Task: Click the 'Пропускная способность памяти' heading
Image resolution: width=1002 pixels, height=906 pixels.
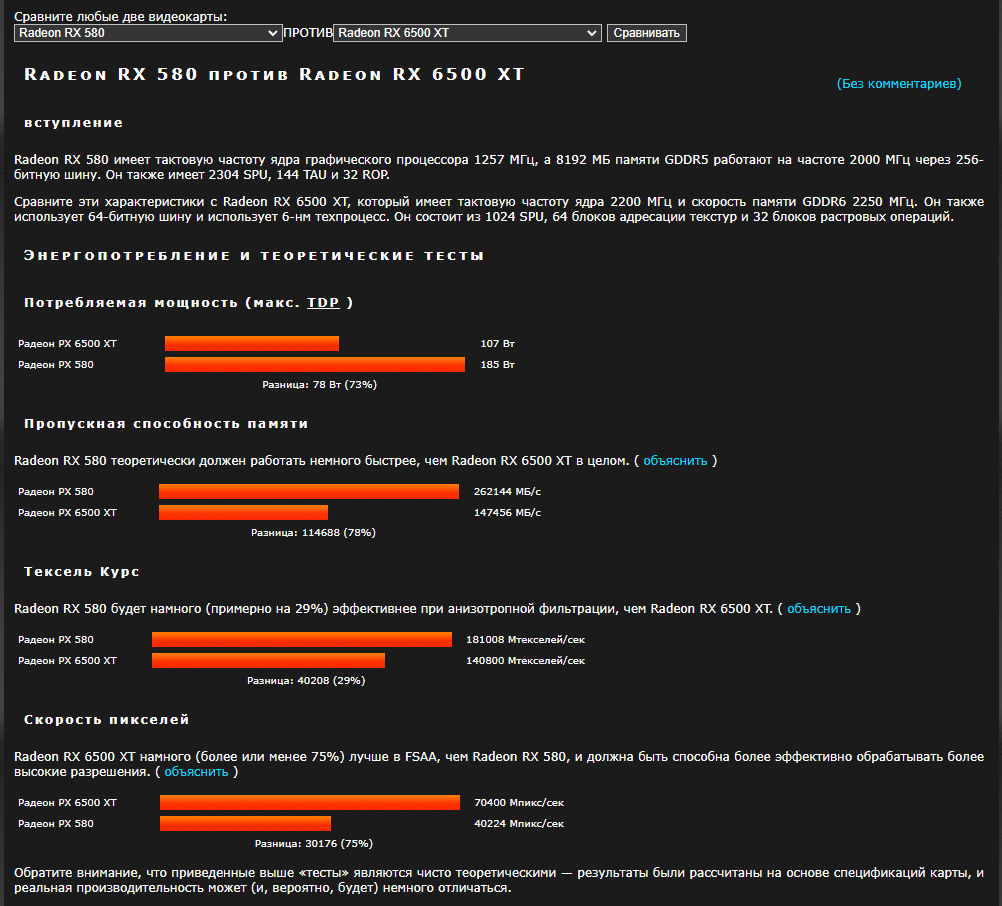Action: (x=166, y=424)
